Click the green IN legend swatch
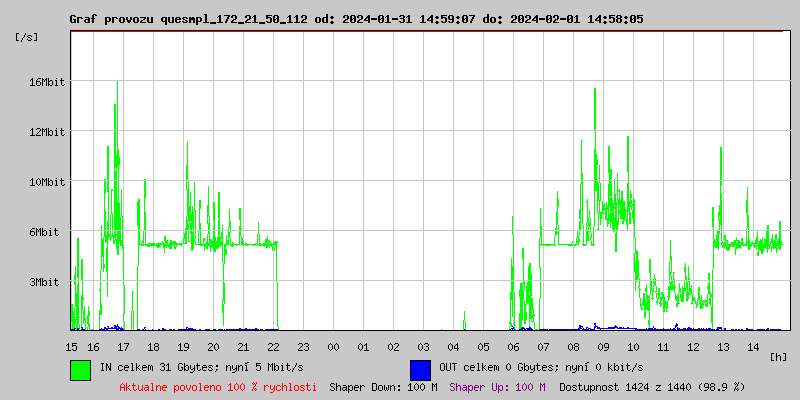The height and width of the screenshot is (400, 800). (80, 369)
